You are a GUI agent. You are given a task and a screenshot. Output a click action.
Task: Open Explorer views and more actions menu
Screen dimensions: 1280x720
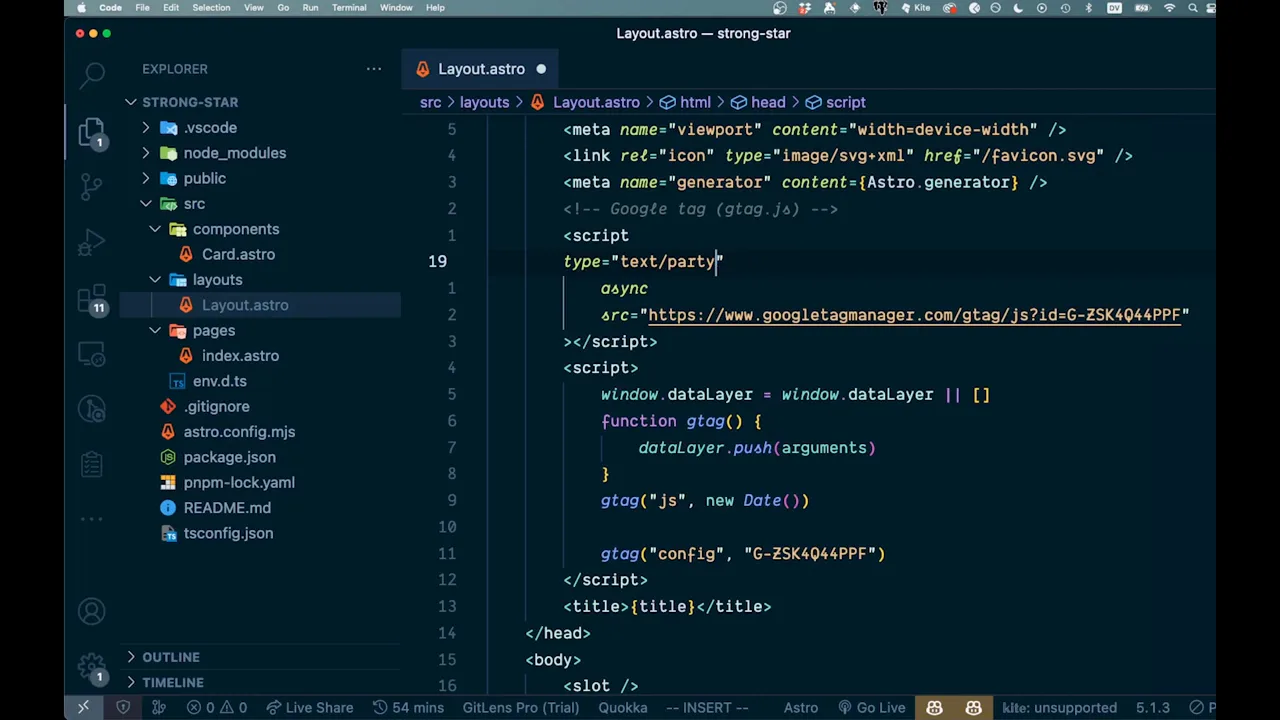click(x=373, y=69)
